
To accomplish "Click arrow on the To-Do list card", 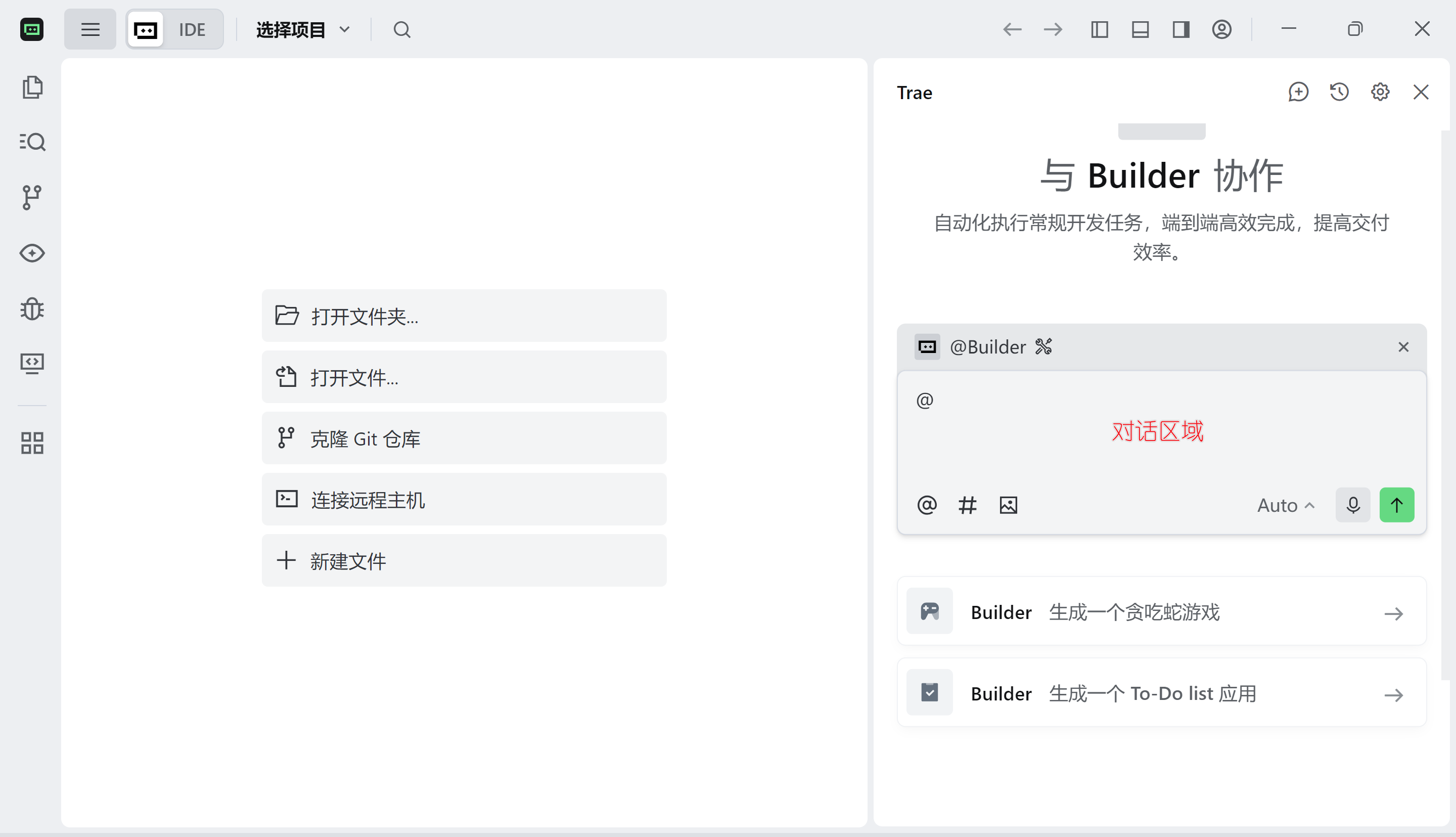I will coord(1394,695).
